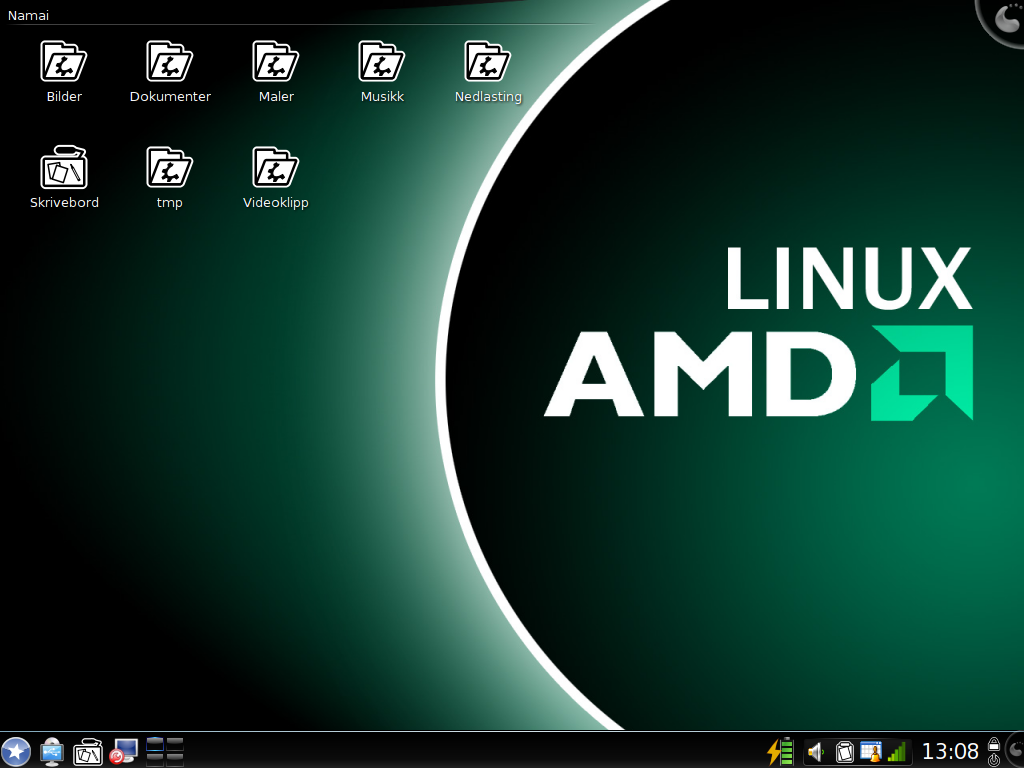Click the 13:08 digital clock
The image size is (1024, 768).
(x=950, y=752)
